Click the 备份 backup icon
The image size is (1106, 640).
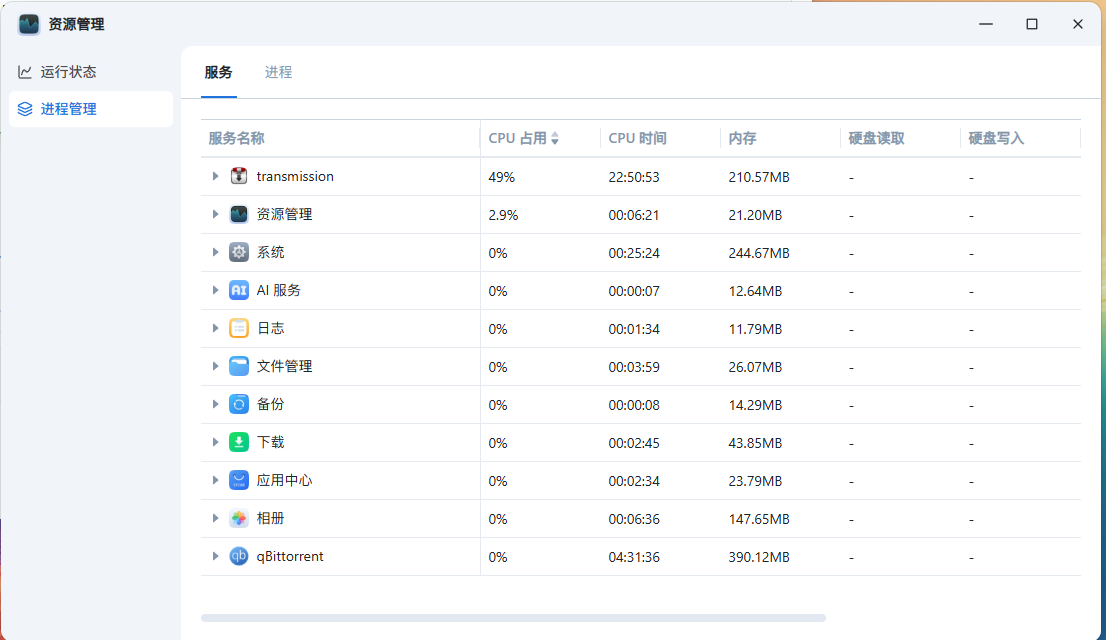(x=239, y=404)
